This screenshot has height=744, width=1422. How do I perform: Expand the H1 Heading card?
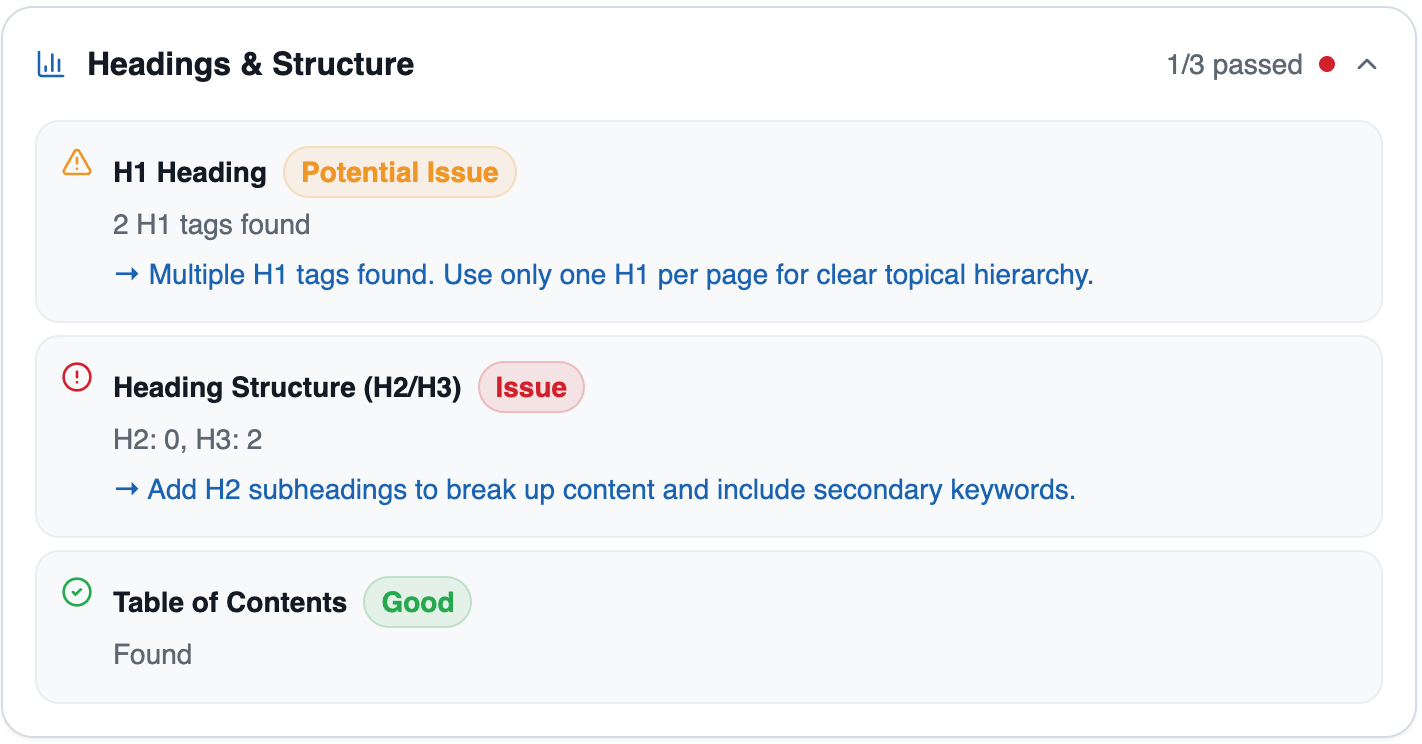click(x=710, y=222)
